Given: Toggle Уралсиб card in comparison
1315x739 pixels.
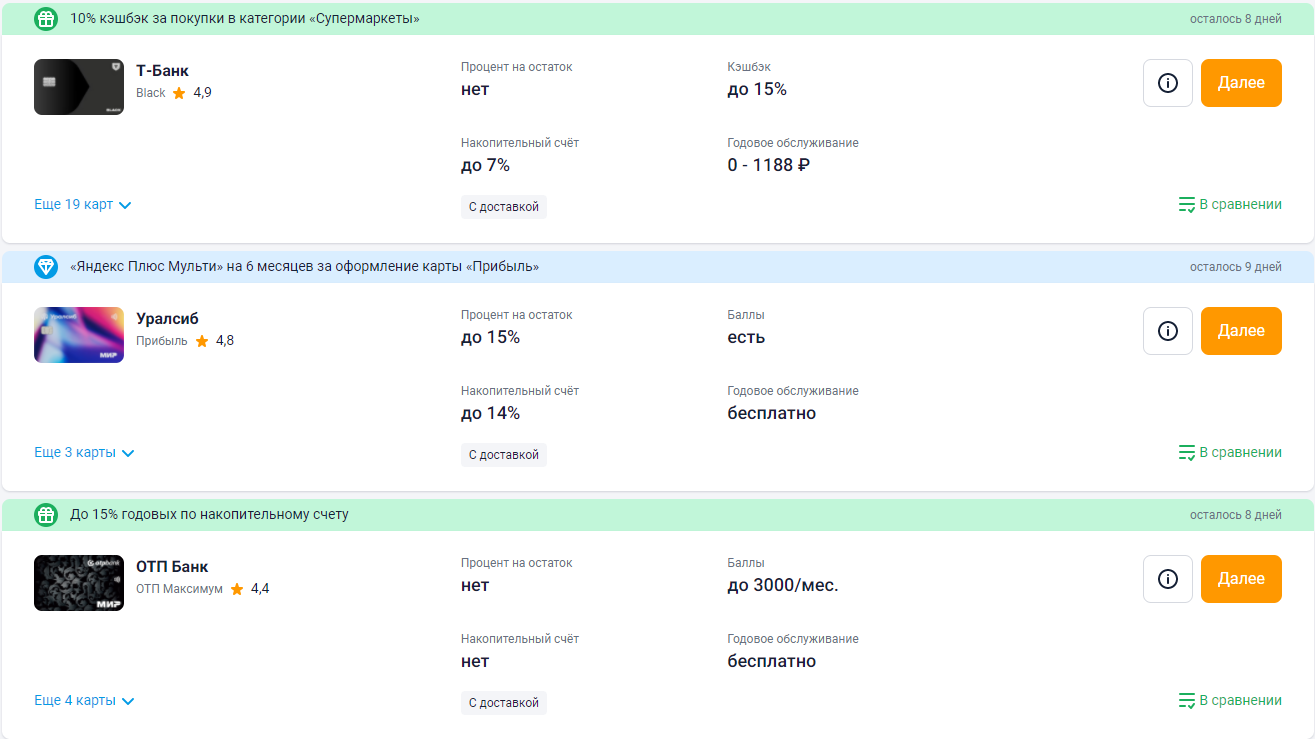Looking at the screenshot, I should tap(1230, 452).
